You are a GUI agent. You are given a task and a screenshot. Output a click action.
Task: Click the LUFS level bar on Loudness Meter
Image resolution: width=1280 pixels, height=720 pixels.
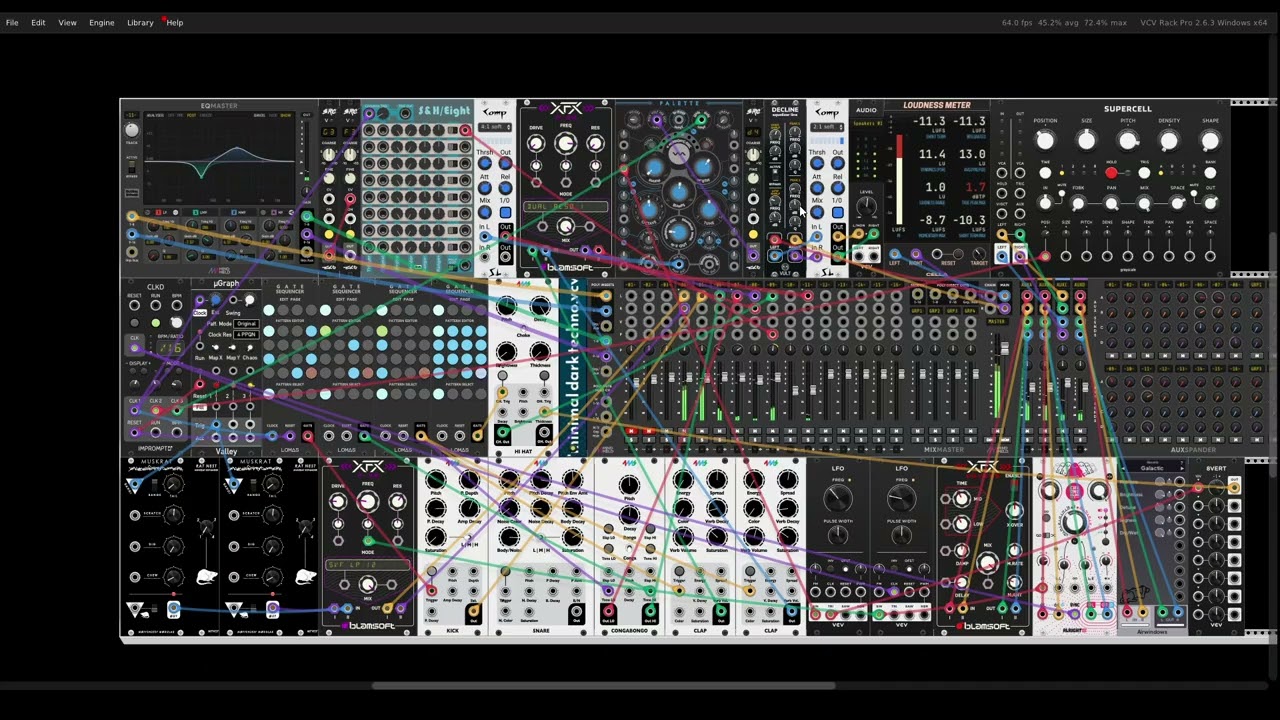pyautogui.click(x=898, y=178)
